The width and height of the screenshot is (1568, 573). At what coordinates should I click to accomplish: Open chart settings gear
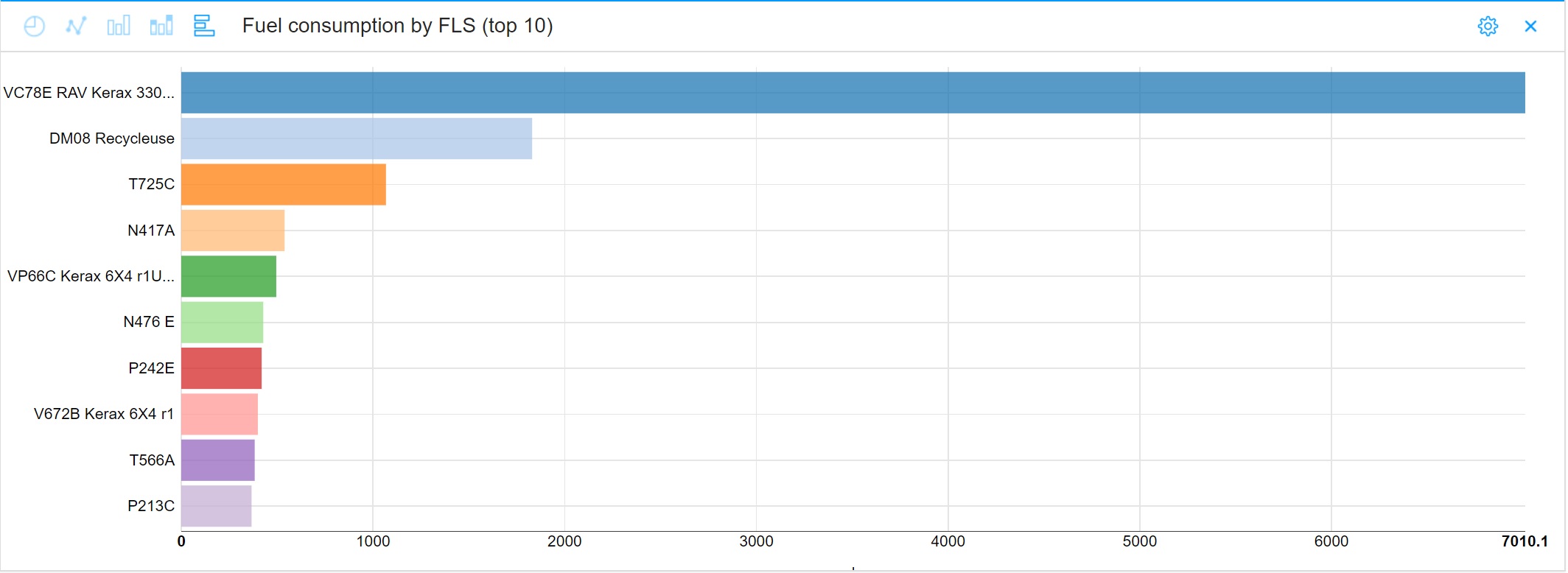click(x=1488, y=27)
